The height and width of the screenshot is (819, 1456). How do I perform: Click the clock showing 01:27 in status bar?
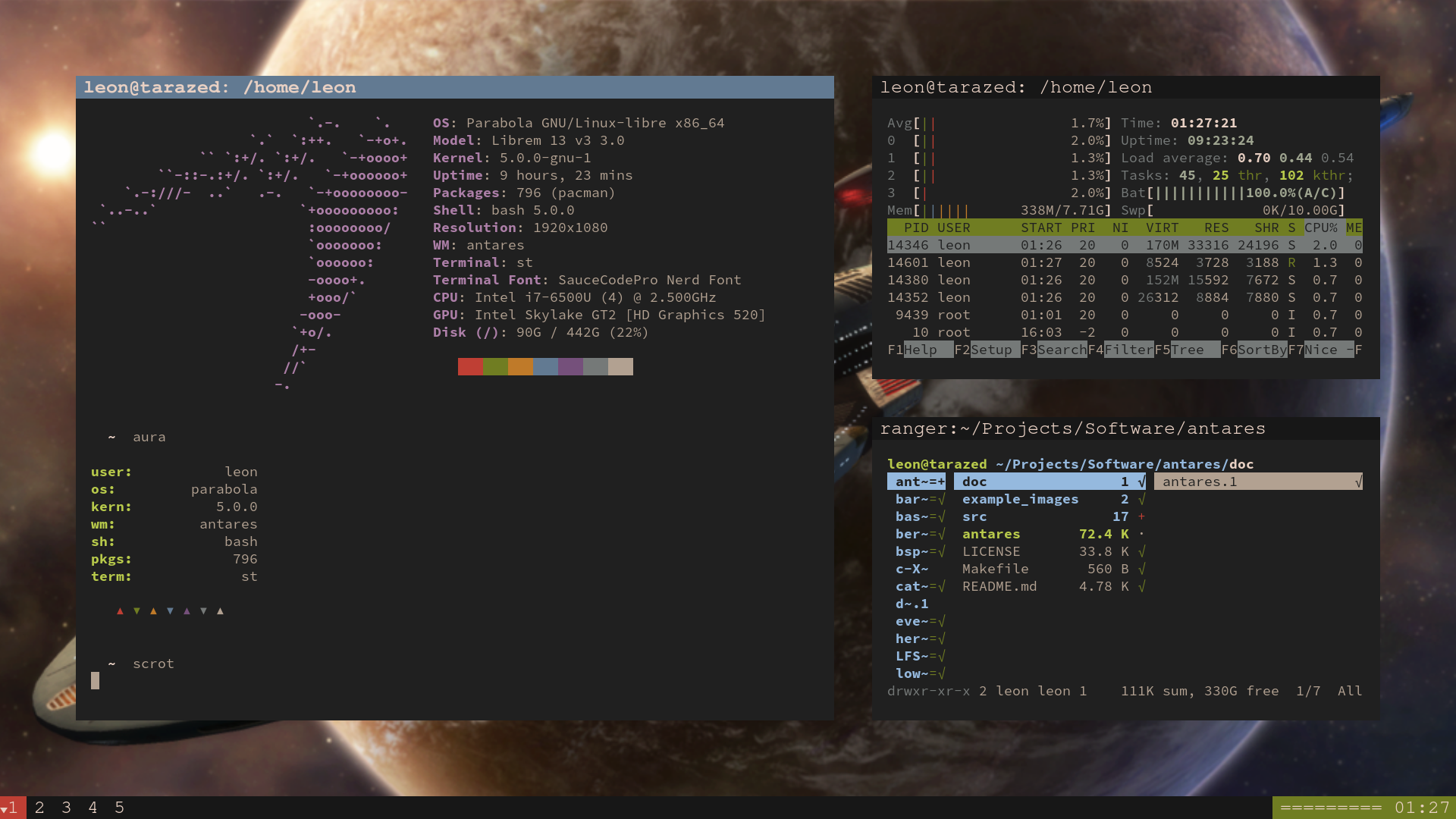pos(1422,808)
